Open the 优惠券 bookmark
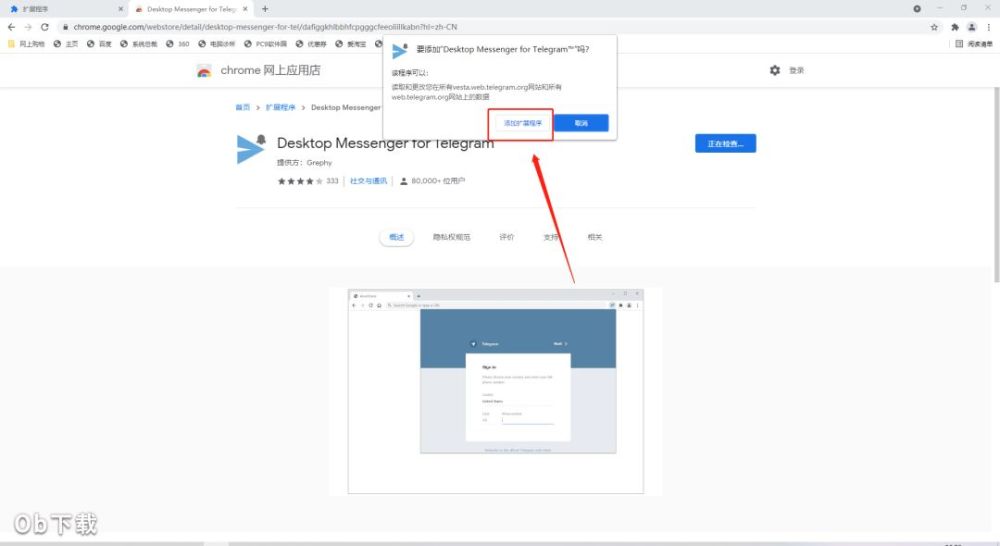 pyautogui.click(x=311, y=44)
